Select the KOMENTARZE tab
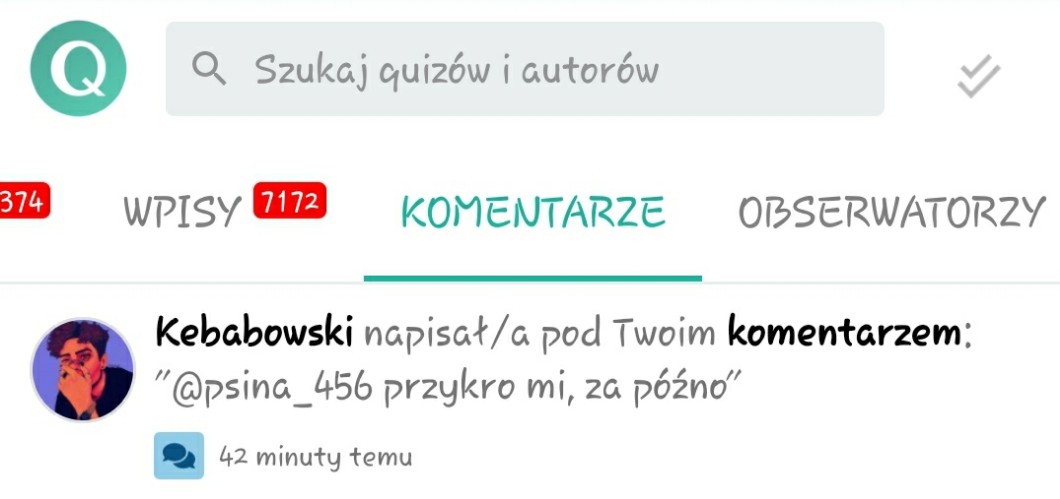1060x499 pixels. [x=533, y=210]
